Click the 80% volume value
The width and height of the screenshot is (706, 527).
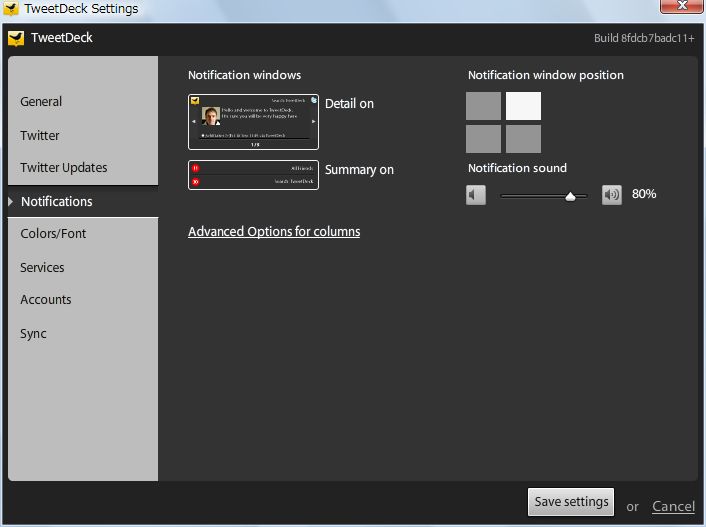[644, 194]
